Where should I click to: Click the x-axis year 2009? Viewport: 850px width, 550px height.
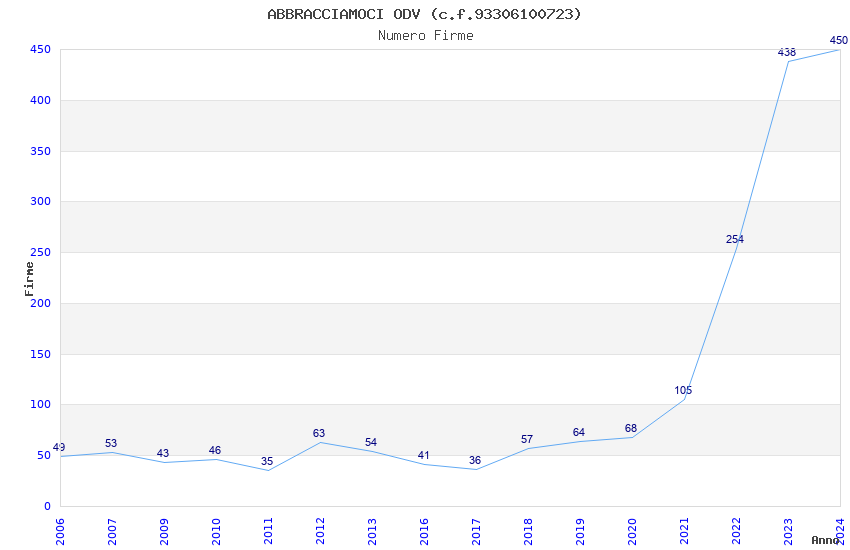164,532
